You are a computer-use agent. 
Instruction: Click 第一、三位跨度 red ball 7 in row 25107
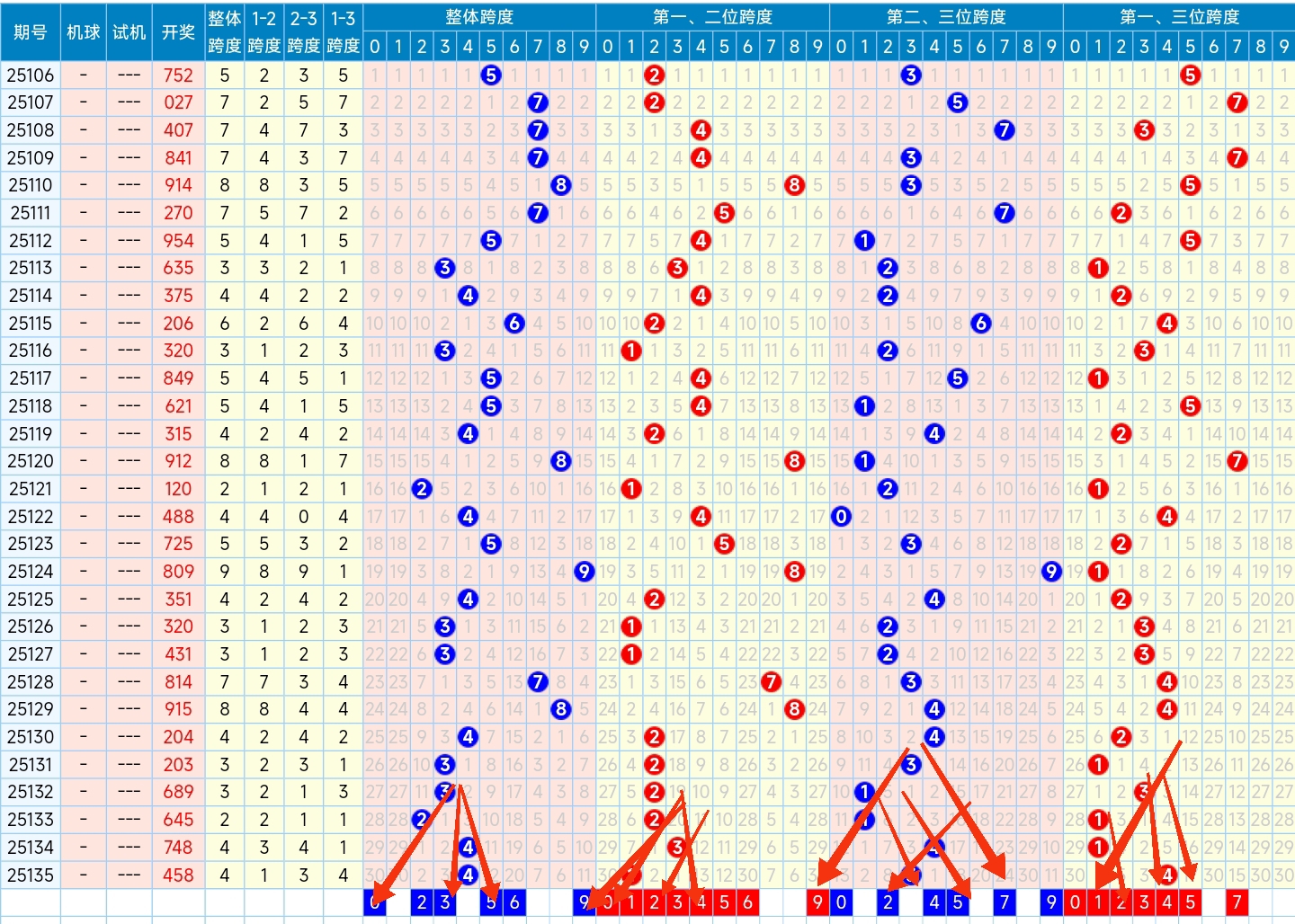pos(1237,102)
